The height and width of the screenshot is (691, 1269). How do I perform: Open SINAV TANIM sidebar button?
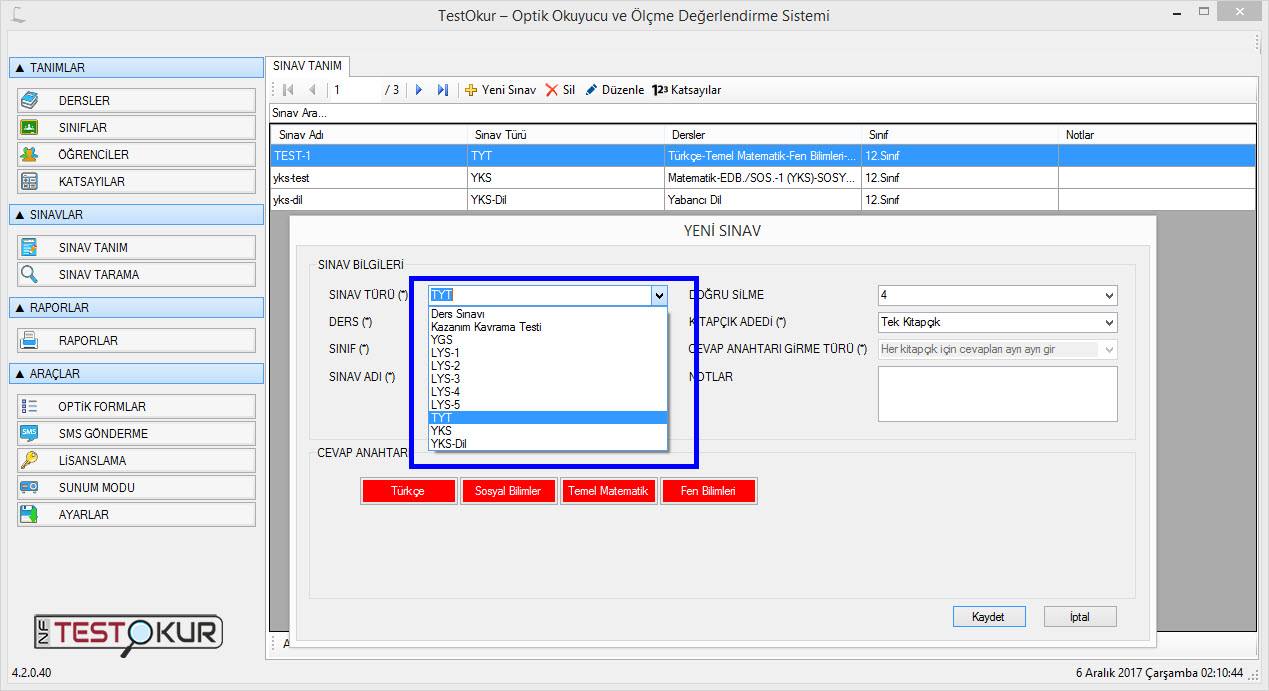pyautogui.click(x=136, y=247)
